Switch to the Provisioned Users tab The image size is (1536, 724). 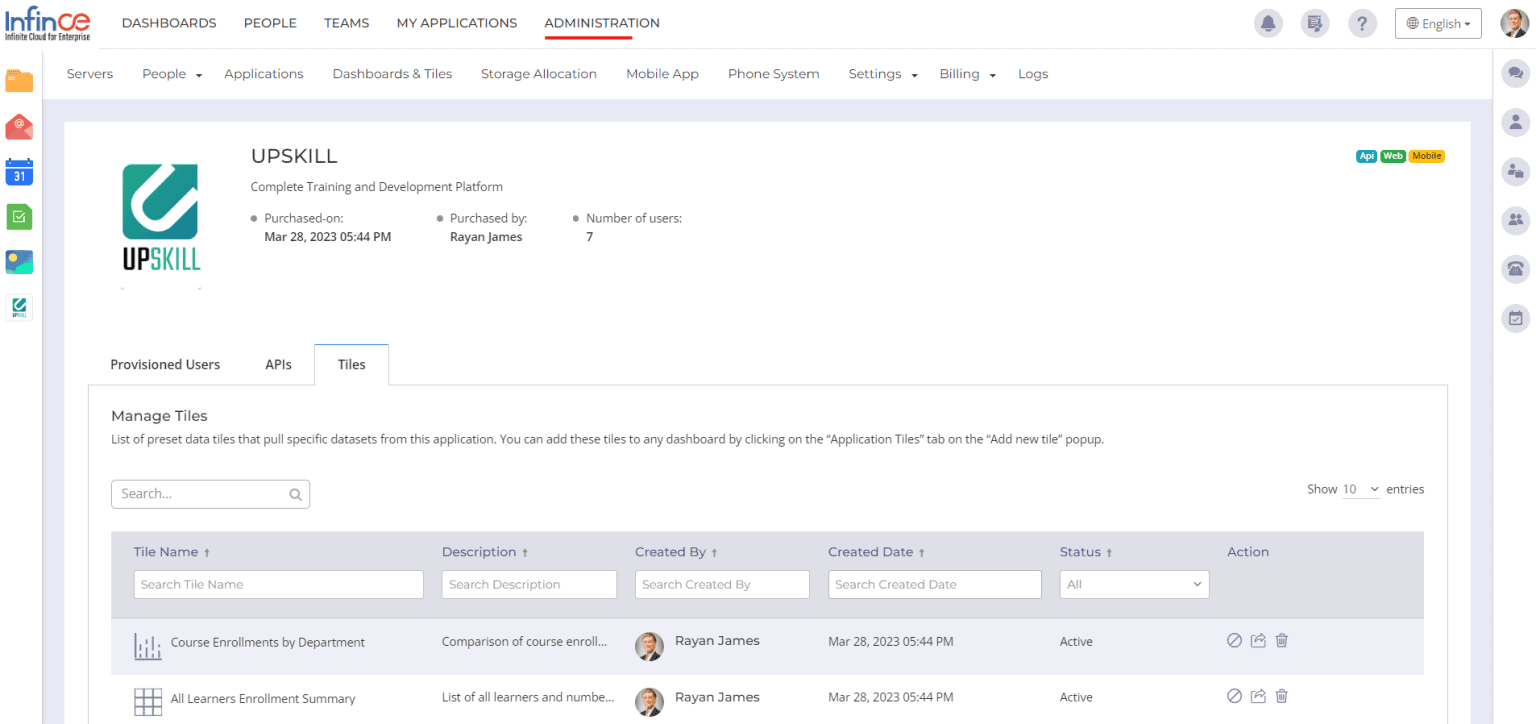click(x=165, y=365)
